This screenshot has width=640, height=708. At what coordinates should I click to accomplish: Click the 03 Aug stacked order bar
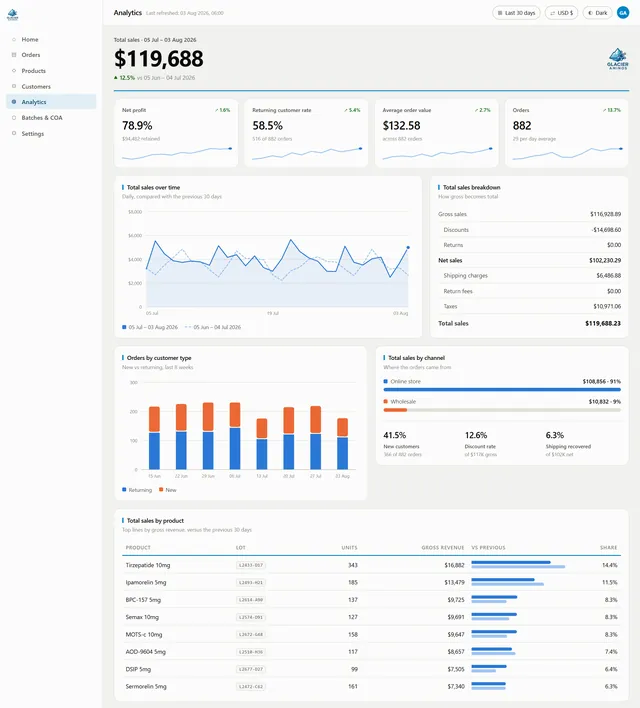[343, 444]
